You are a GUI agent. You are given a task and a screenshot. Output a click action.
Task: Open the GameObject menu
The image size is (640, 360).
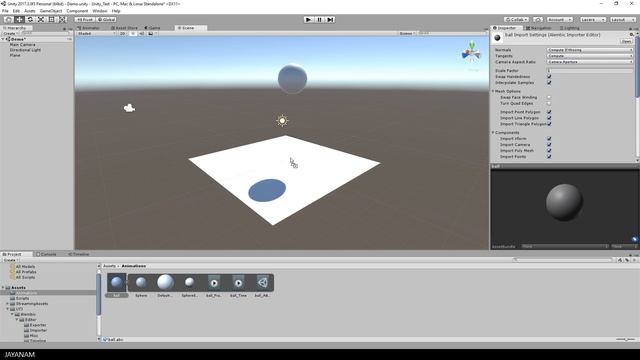(51, 11)
